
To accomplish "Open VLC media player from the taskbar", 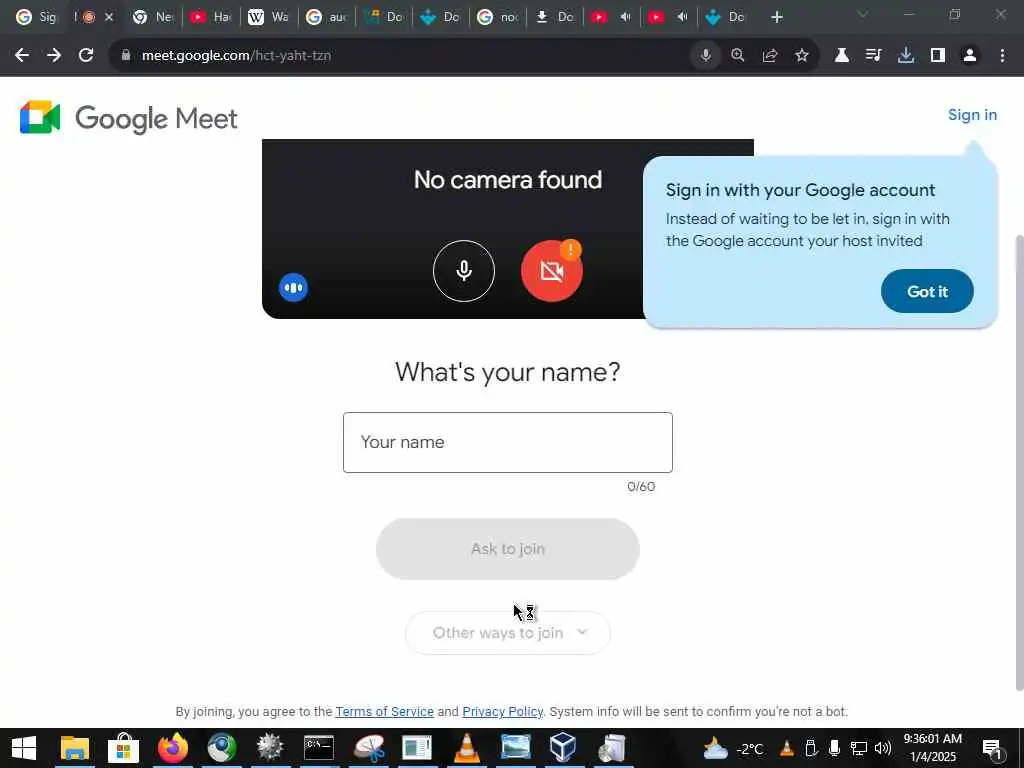I will [466, 748].
